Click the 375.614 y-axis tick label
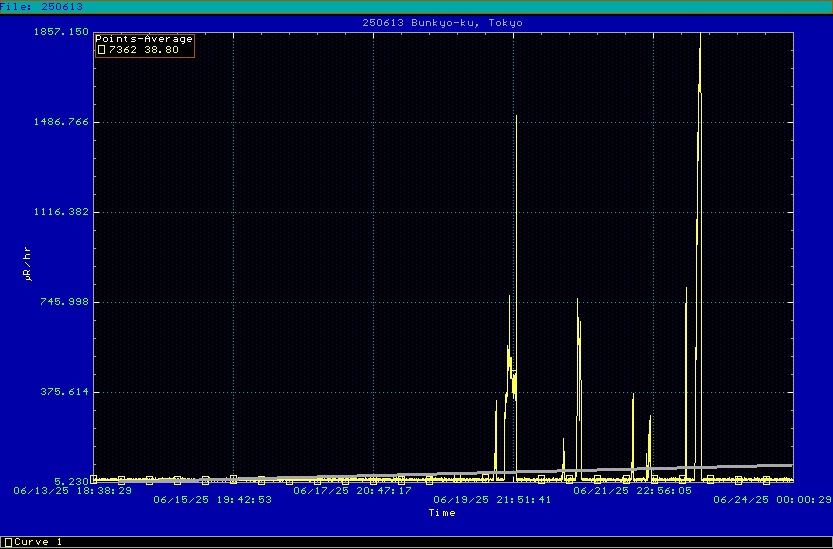The image size is (833, 549). click(x=67, y=392)
